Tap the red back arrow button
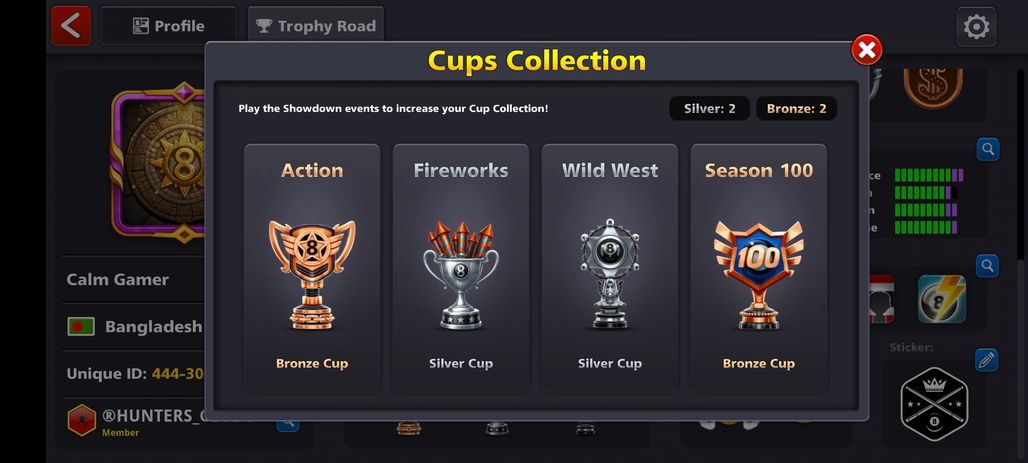The image size is (1028, 463). (71, 26)
